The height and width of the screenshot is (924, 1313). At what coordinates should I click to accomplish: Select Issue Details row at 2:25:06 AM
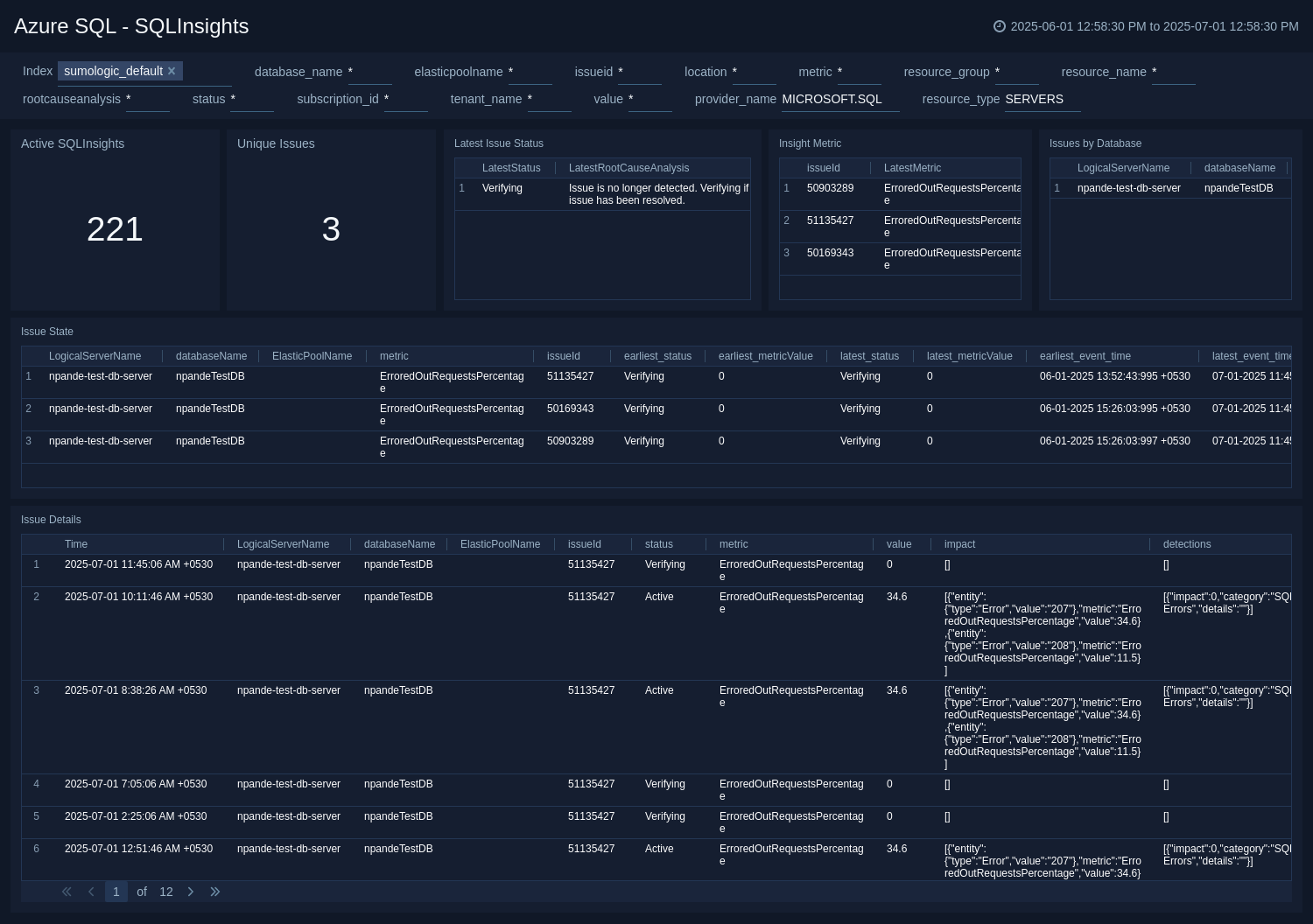pos(656,822)
